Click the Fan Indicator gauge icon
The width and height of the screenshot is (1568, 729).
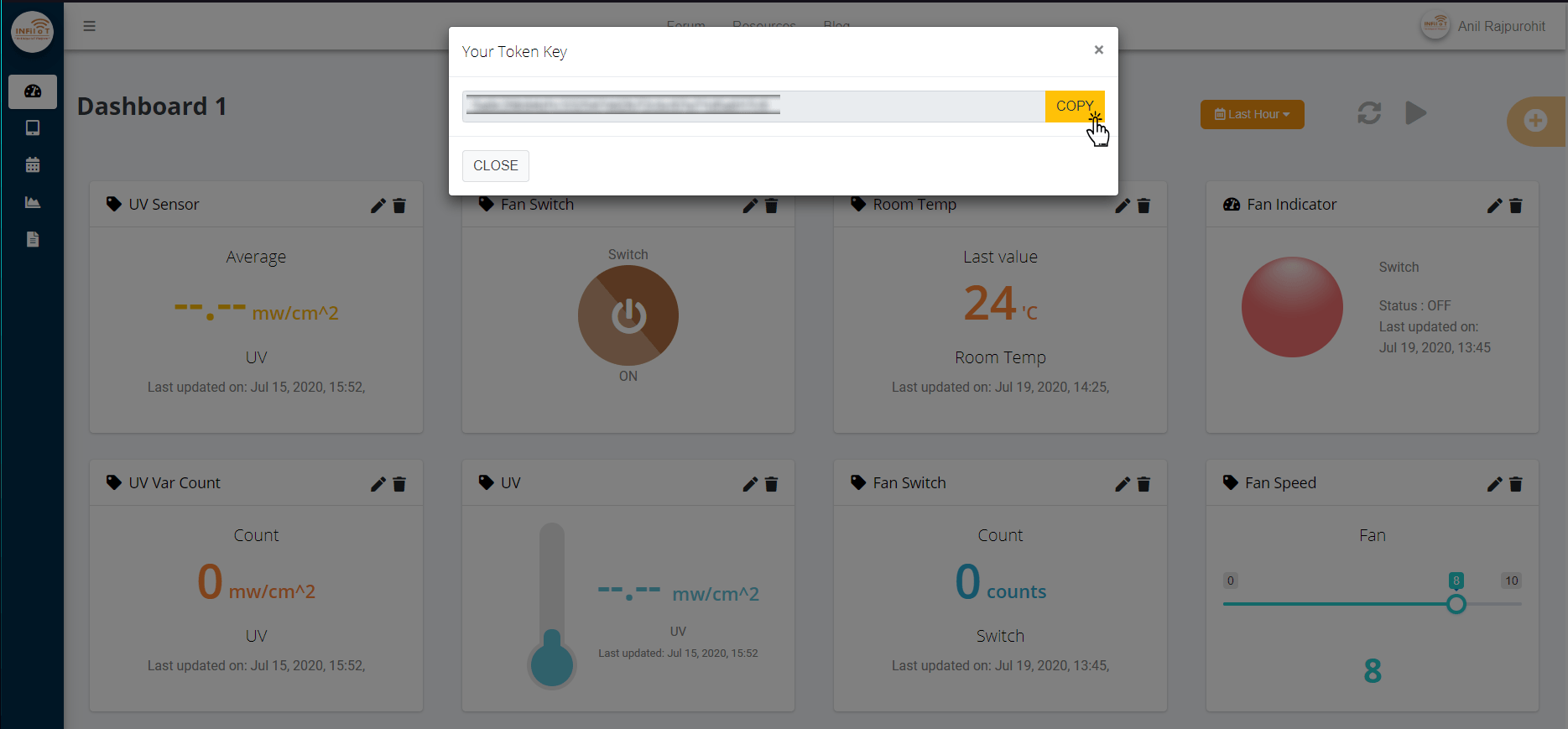click(x=1232, y=204)
